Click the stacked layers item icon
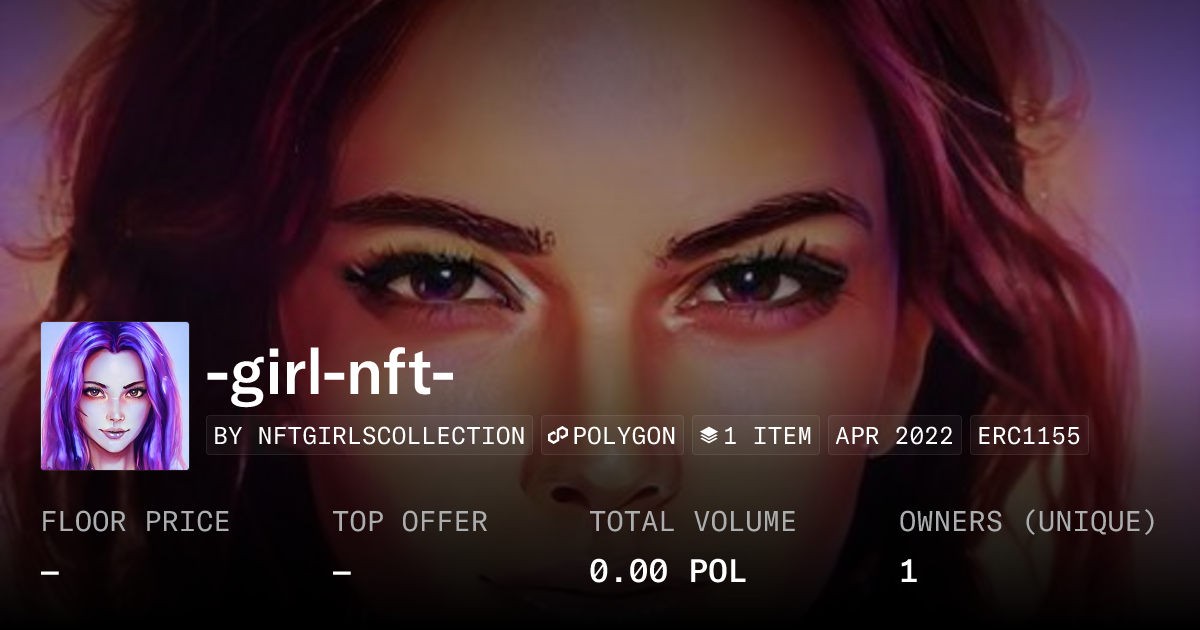 709,436
